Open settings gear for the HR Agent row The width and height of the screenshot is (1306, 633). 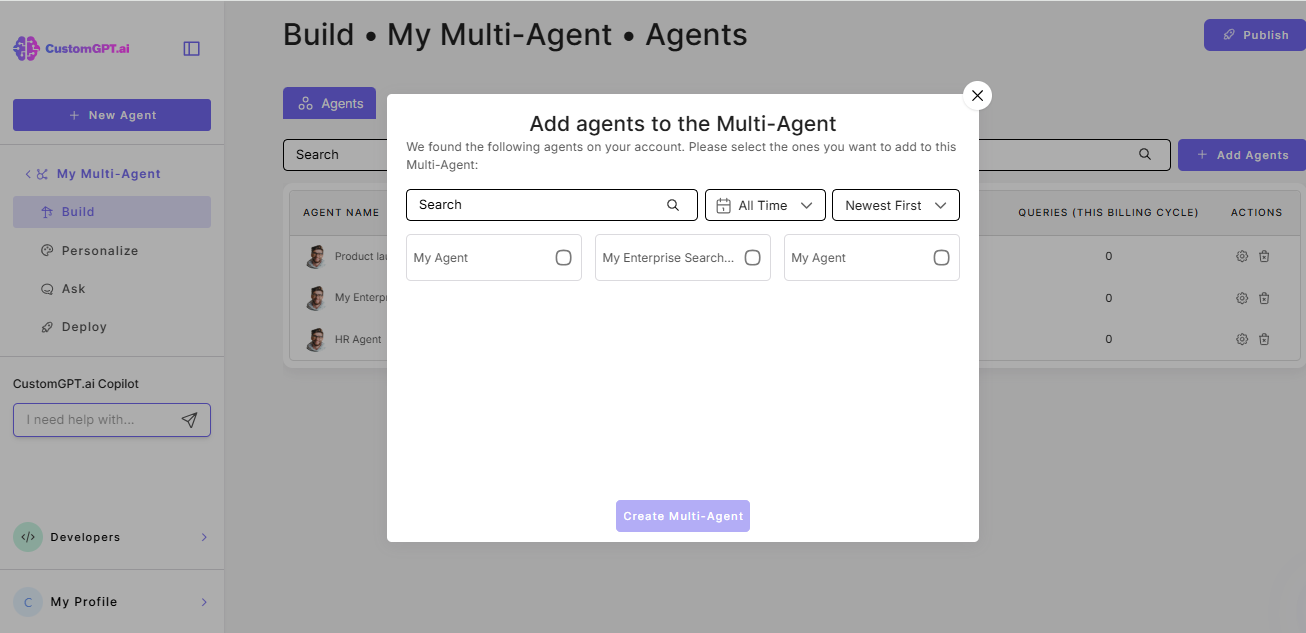pos(1242,339)
